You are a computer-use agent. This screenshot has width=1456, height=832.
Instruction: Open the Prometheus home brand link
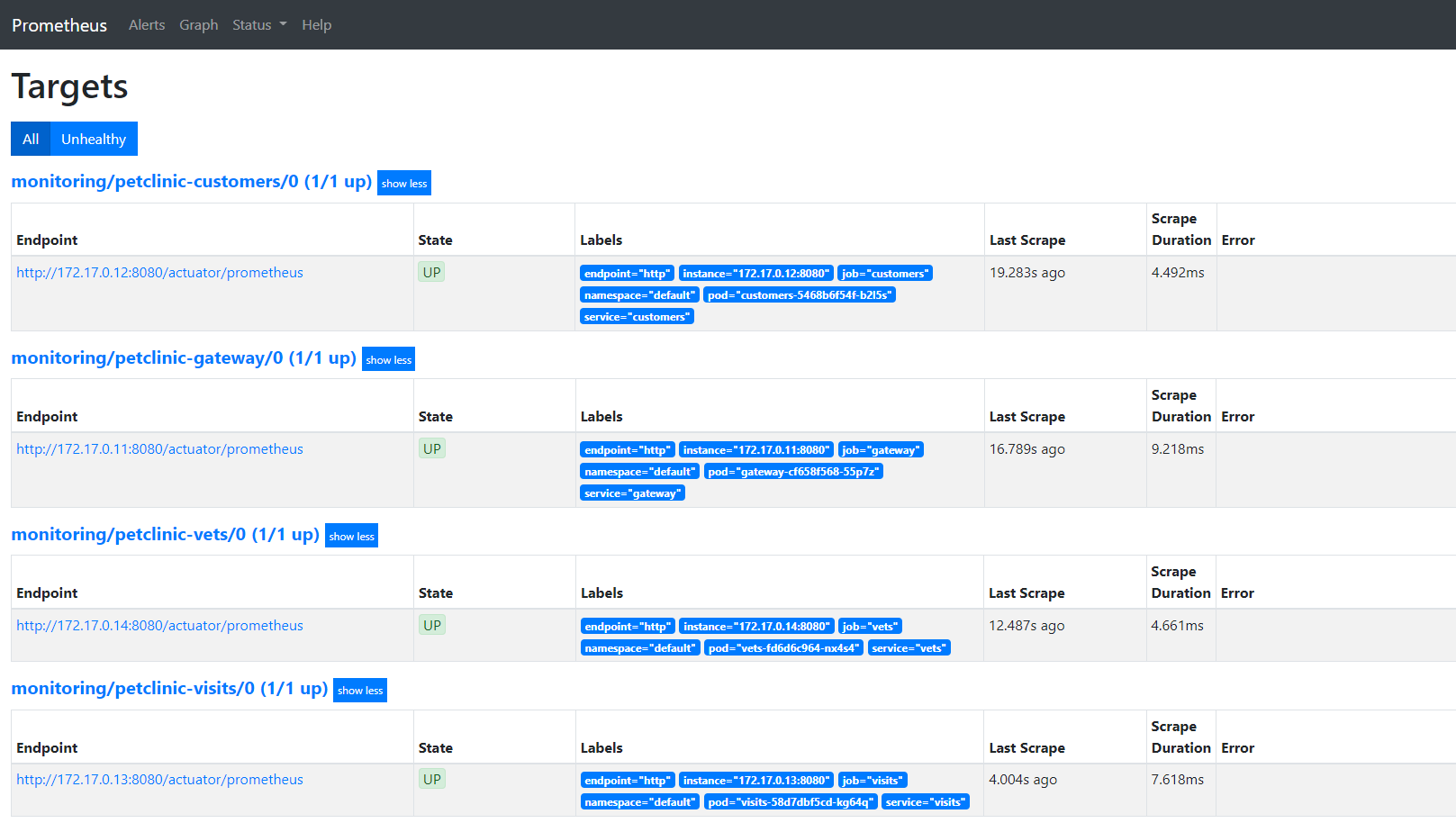[59, 25]
